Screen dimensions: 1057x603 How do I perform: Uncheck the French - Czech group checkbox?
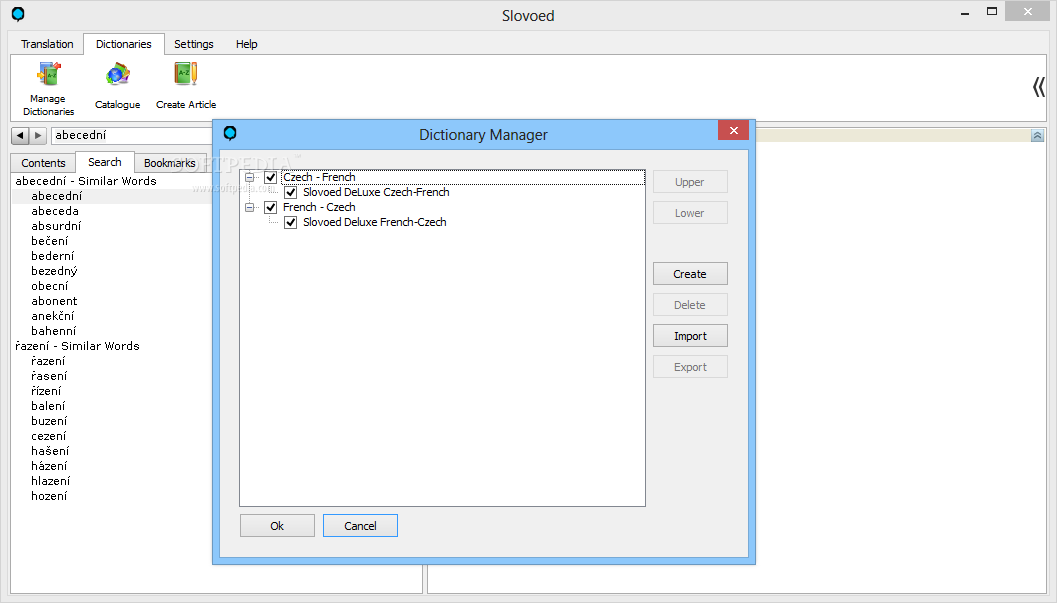270,208
